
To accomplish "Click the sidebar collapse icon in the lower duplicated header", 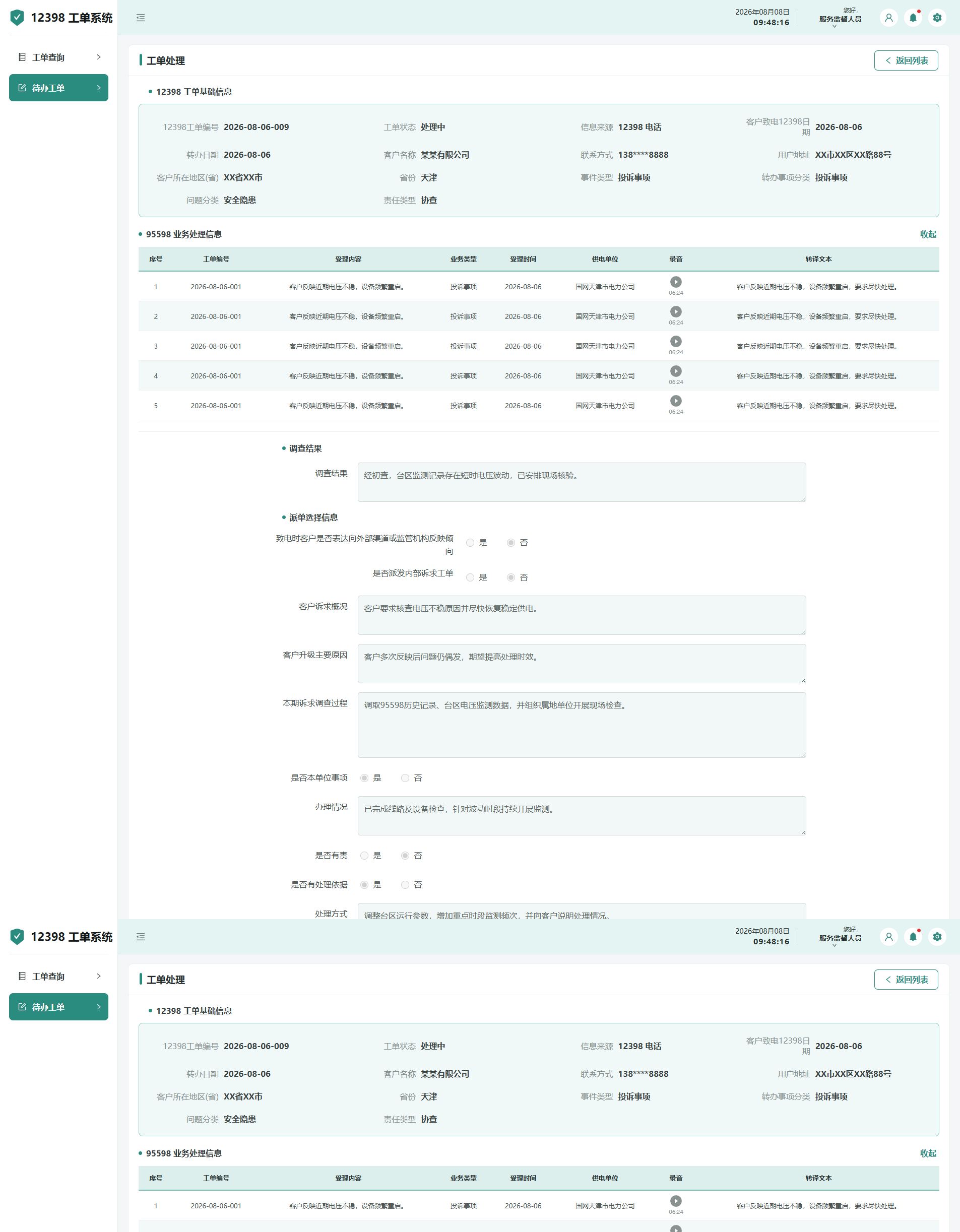I will (141, 937).
